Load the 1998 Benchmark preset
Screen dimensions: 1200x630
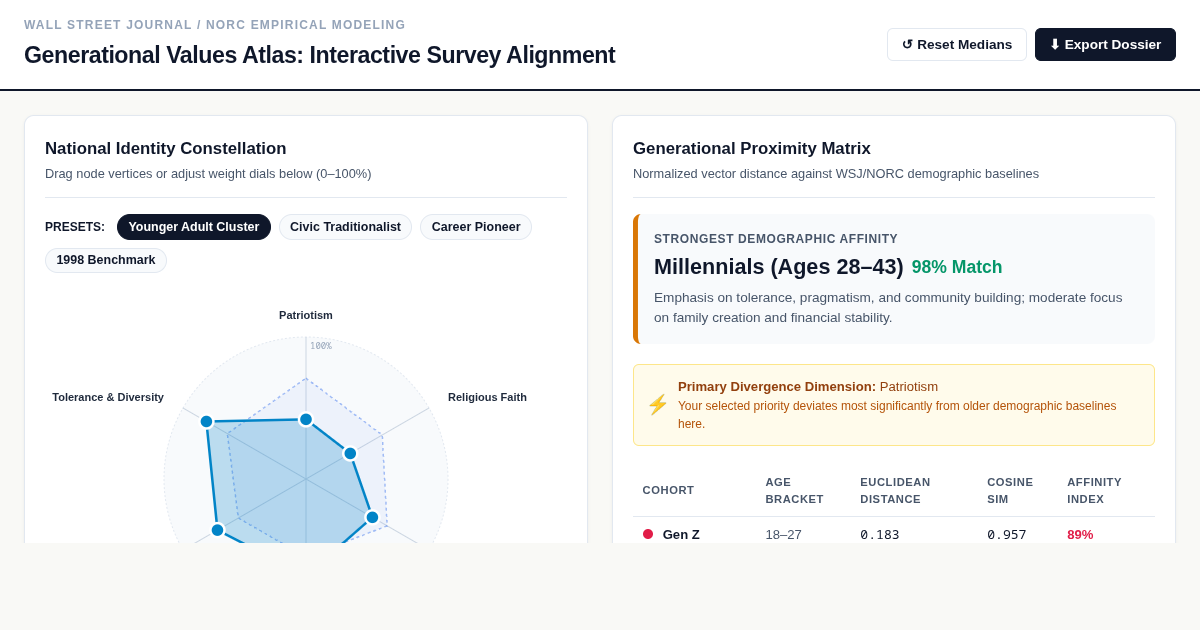pyautogui.click(x=106, y=260)
